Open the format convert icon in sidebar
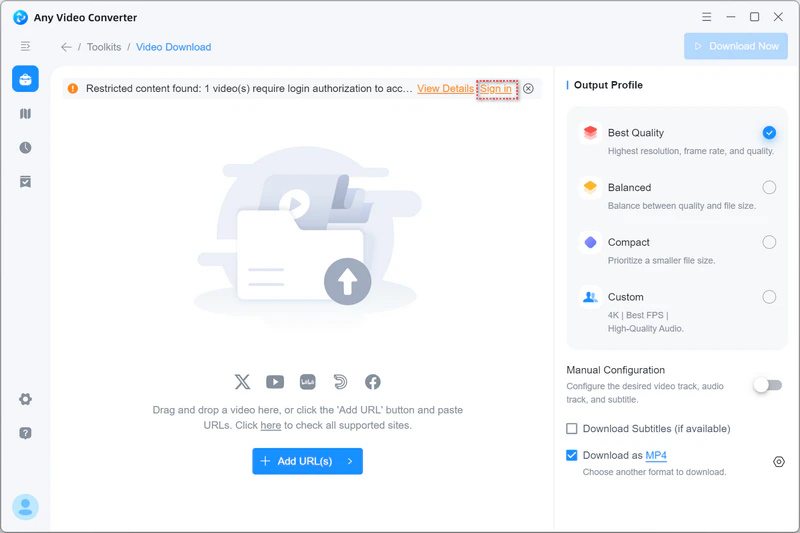The width and height of the screenshot is (800, 533). (26, 113)
